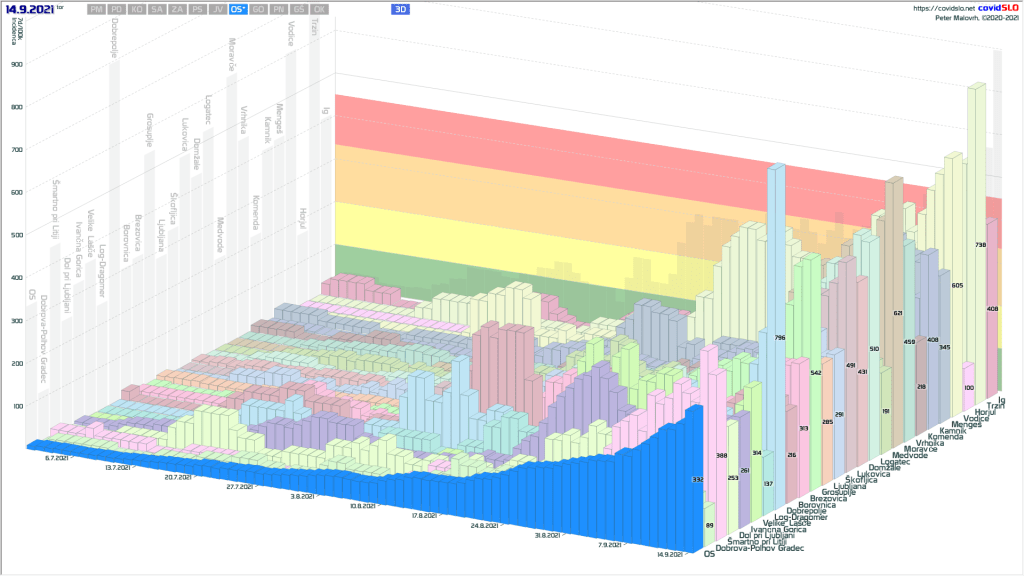Click the blue OS bar labeled 332

pos(688,480)
